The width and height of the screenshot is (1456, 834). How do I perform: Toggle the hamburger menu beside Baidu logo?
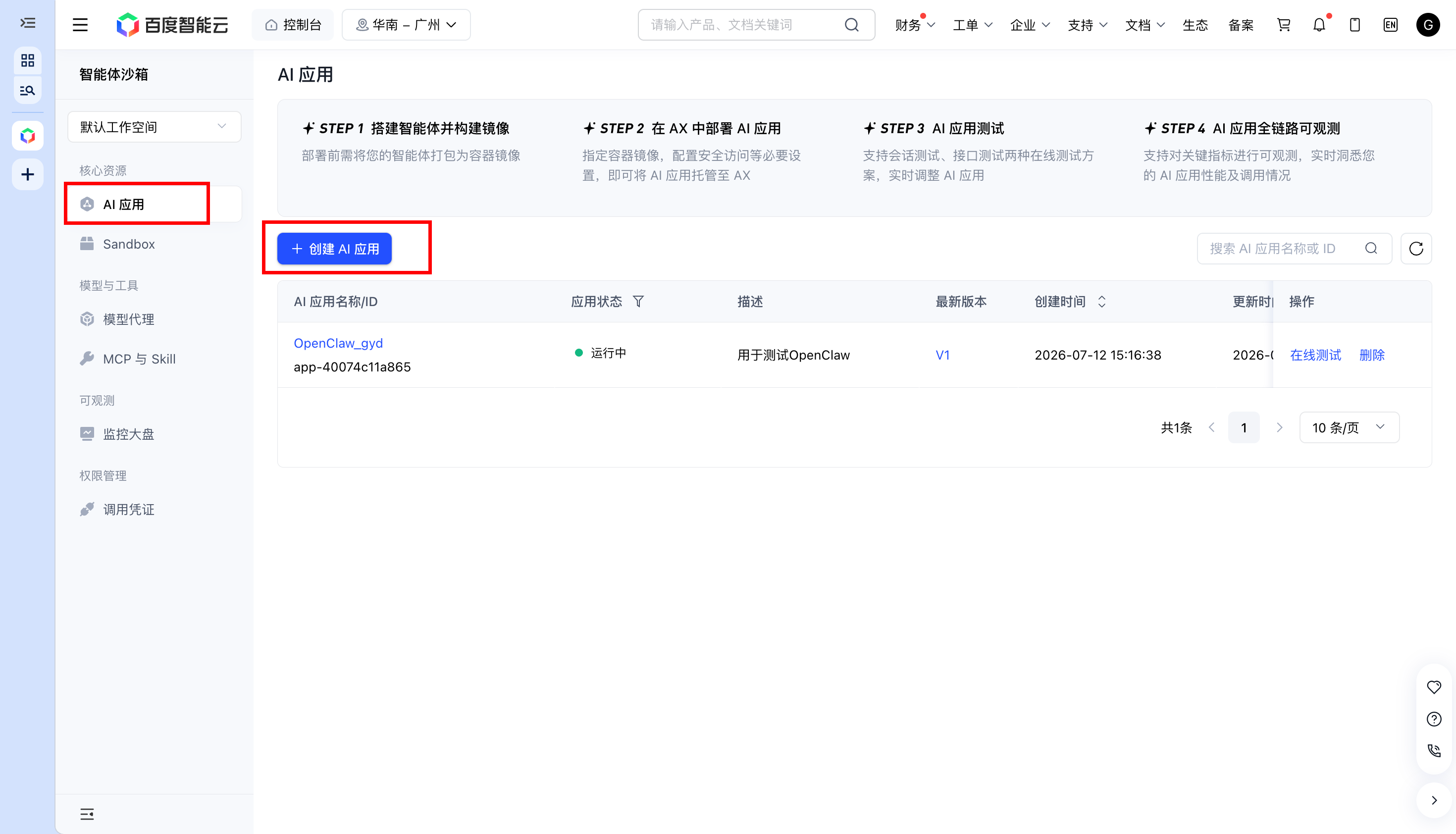pyautogui.click(x=80, y=25)
